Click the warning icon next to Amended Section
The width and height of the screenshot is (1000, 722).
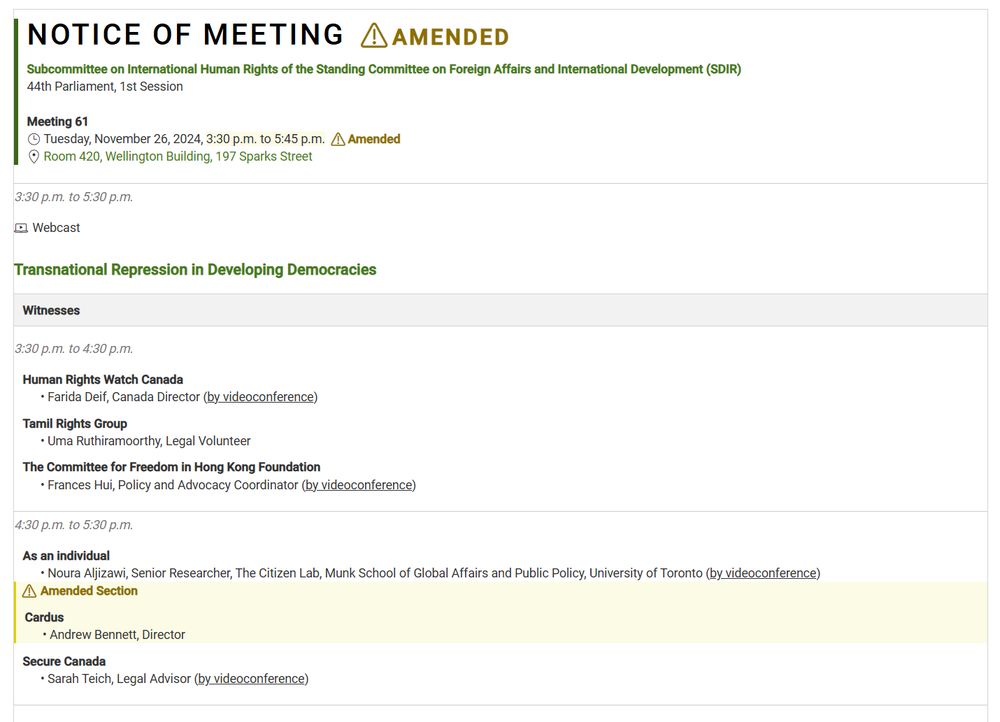[x=29, y=591]
